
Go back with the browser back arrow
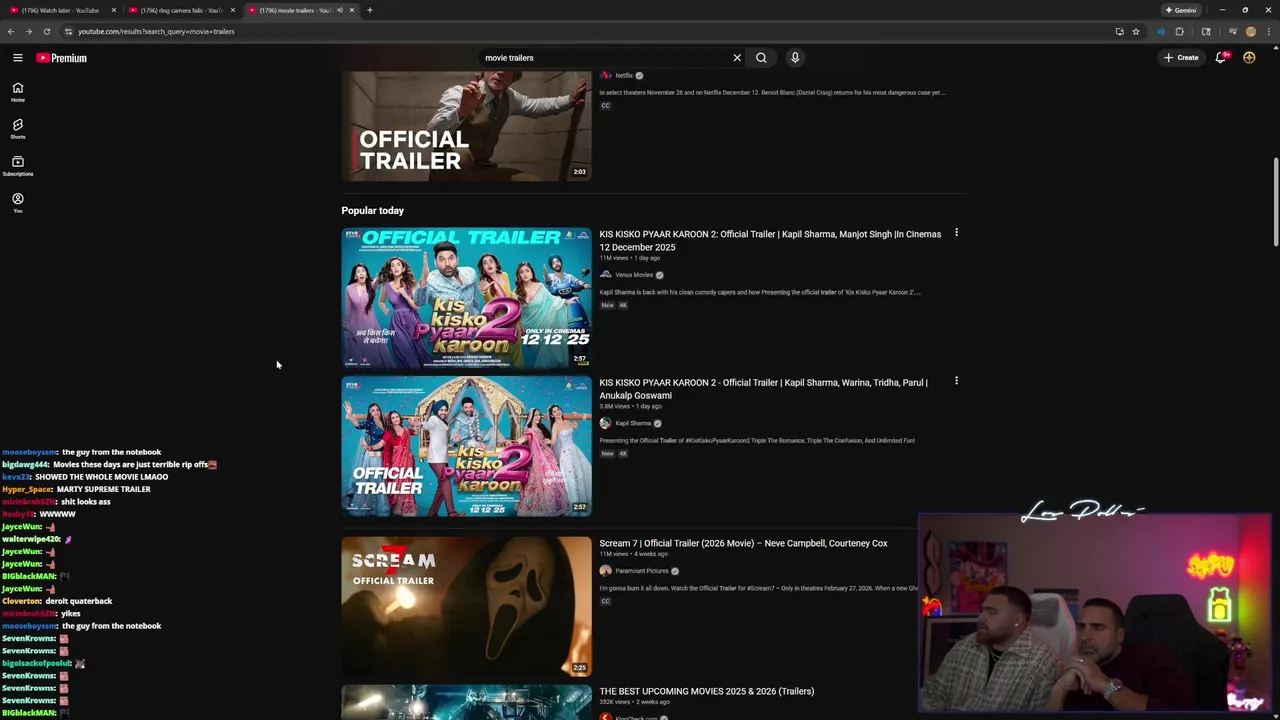pos(11,31)
